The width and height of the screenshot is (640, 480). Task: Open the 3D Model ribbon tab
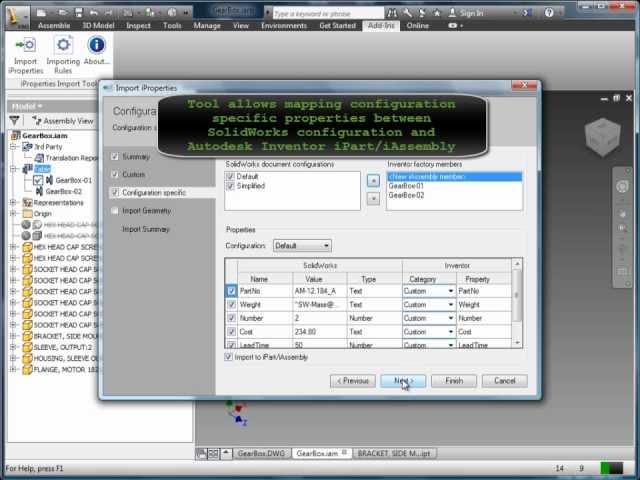pyautogui.click(x=98, y=25)
